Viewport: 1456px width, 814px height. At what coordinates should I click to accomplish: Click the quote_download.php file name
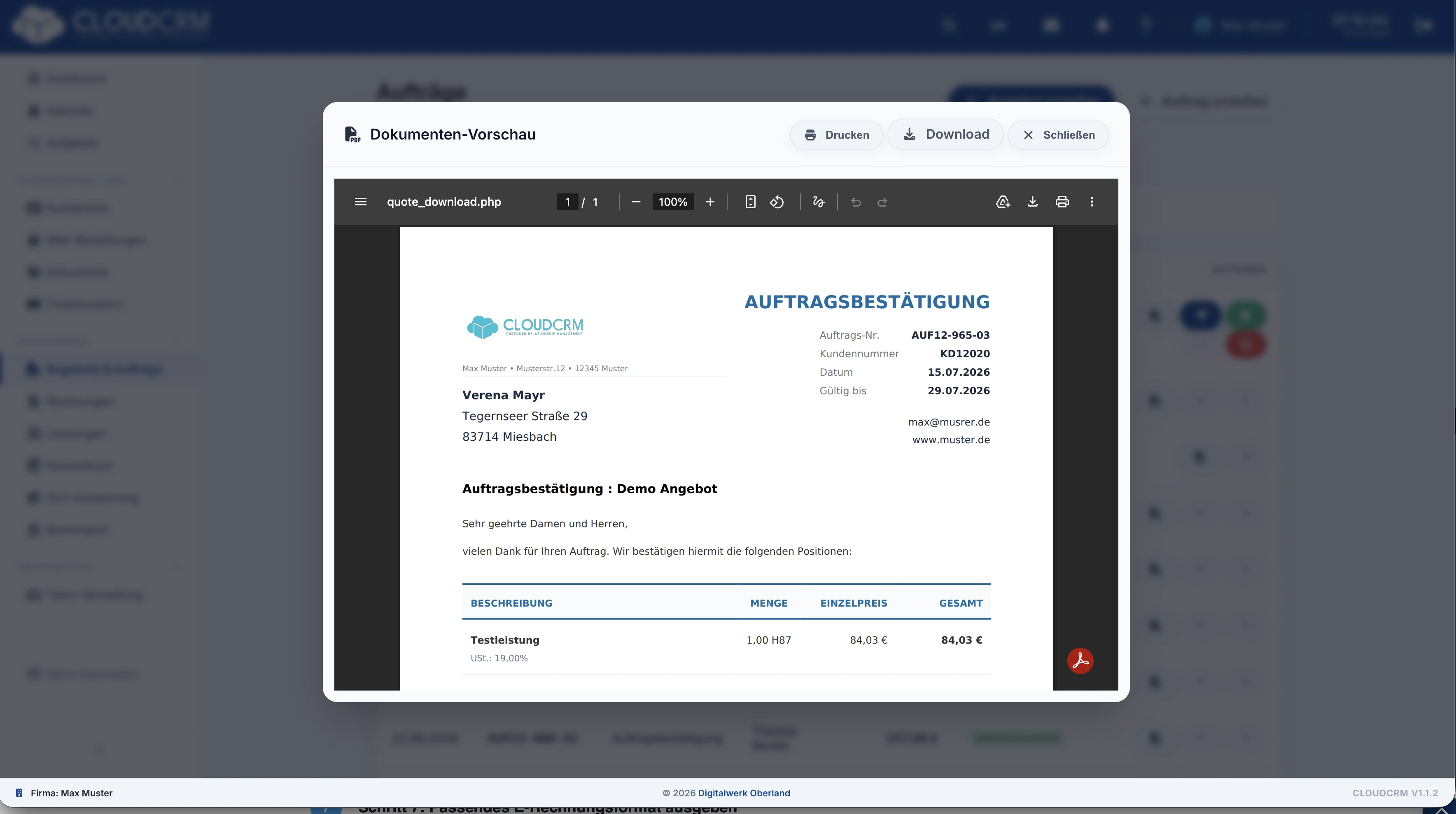click(444, 202)
